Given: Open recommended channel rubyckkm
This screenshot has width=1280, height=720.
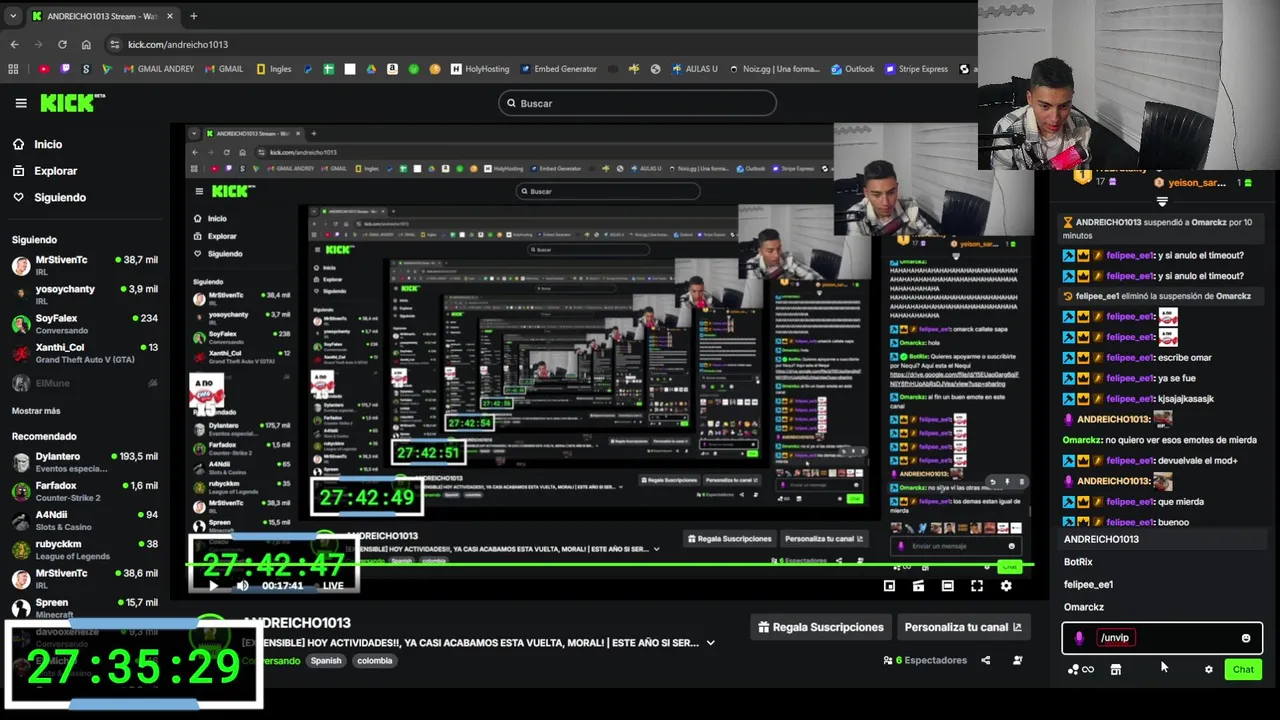Looking at the screenshot, I should point(85,550).
